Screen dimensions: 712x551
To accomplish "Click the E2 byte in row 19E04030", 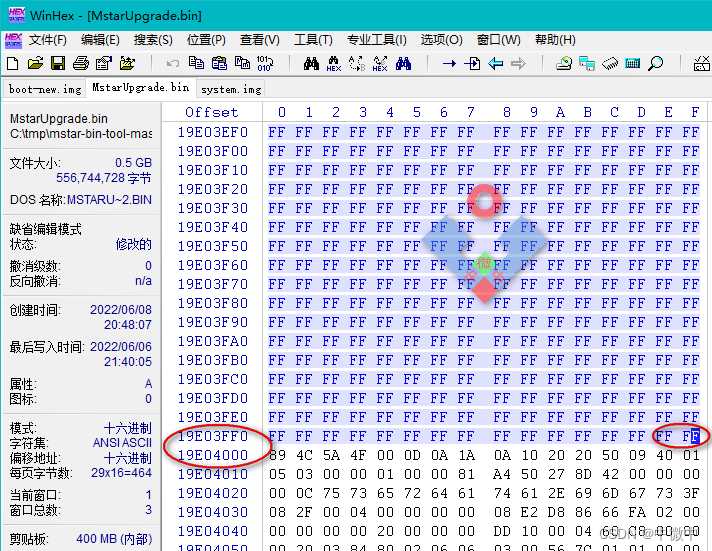I will click(x=529, y=512).
